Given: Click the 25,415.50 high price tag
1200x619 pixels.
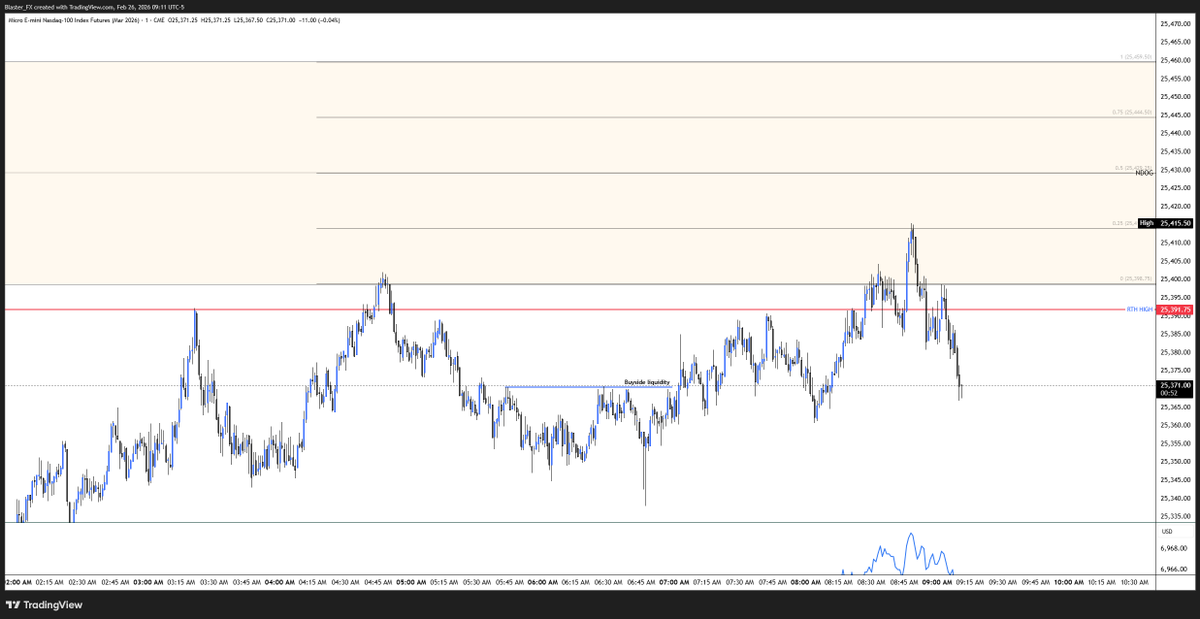Looking at the screenshot, I should 1173,223.
